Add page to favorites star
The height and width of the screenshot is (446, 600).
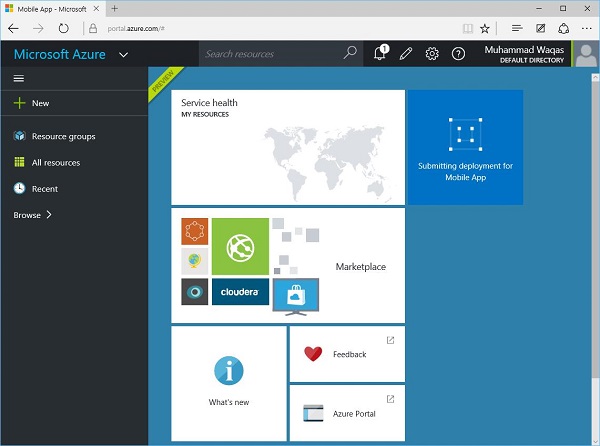click(485, 28)
